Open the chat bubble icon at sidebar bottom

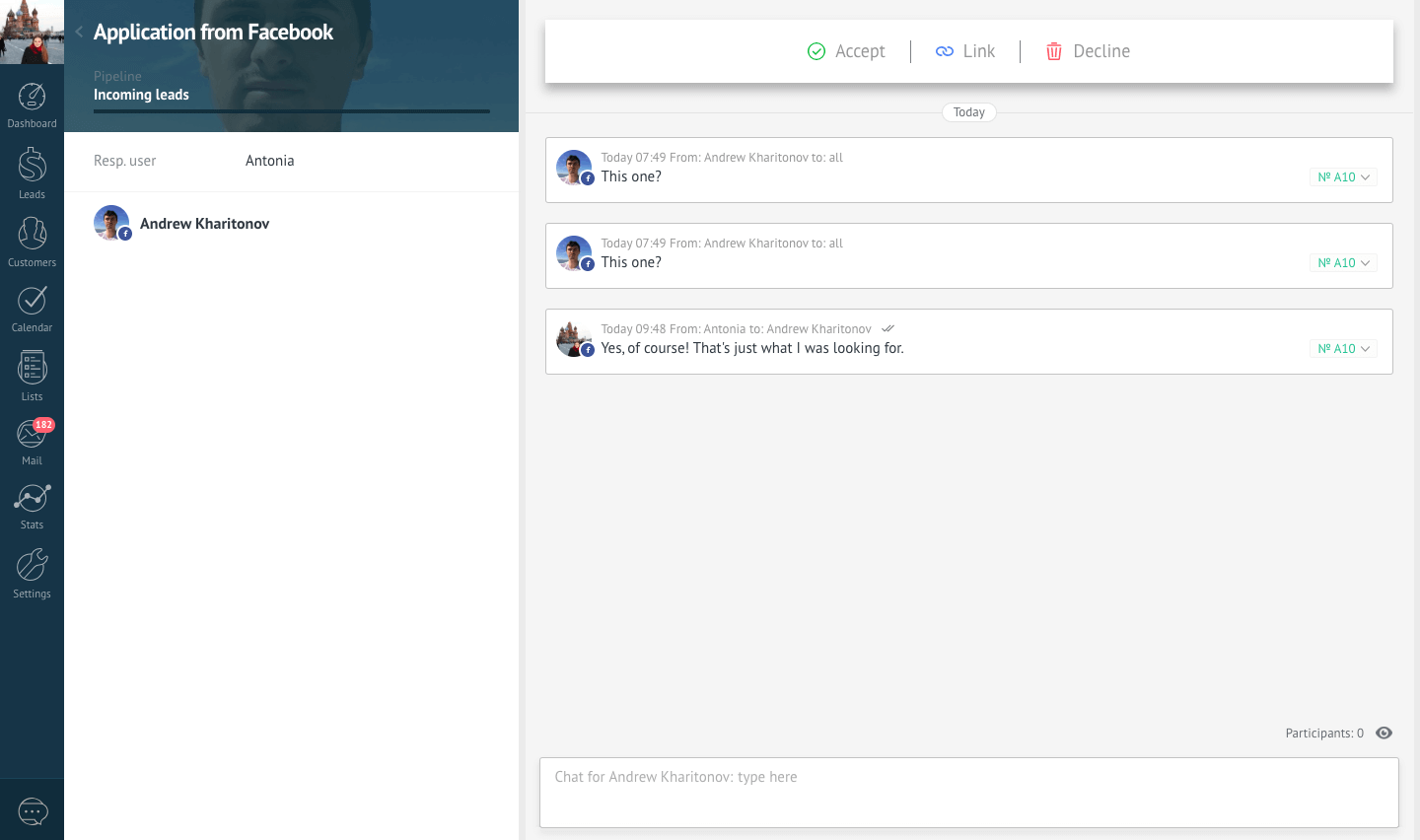click(x=33, y=811)
